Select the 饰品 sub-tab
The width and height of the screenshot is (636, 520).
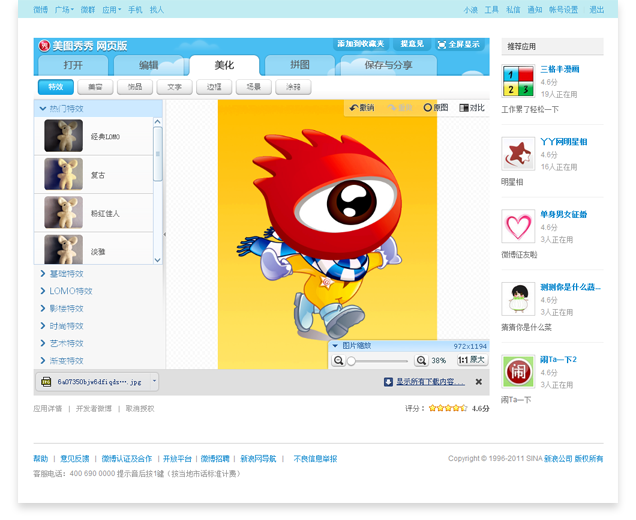click(135, 87)
